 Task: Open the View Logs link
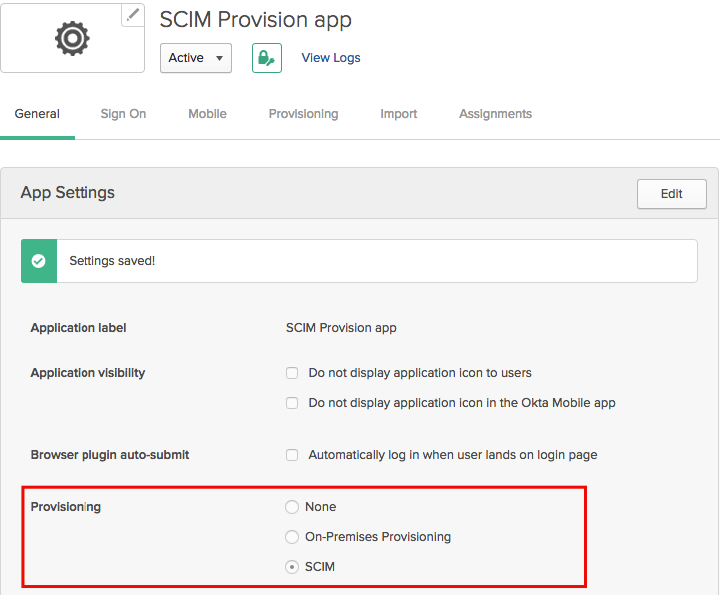point(331,58)
